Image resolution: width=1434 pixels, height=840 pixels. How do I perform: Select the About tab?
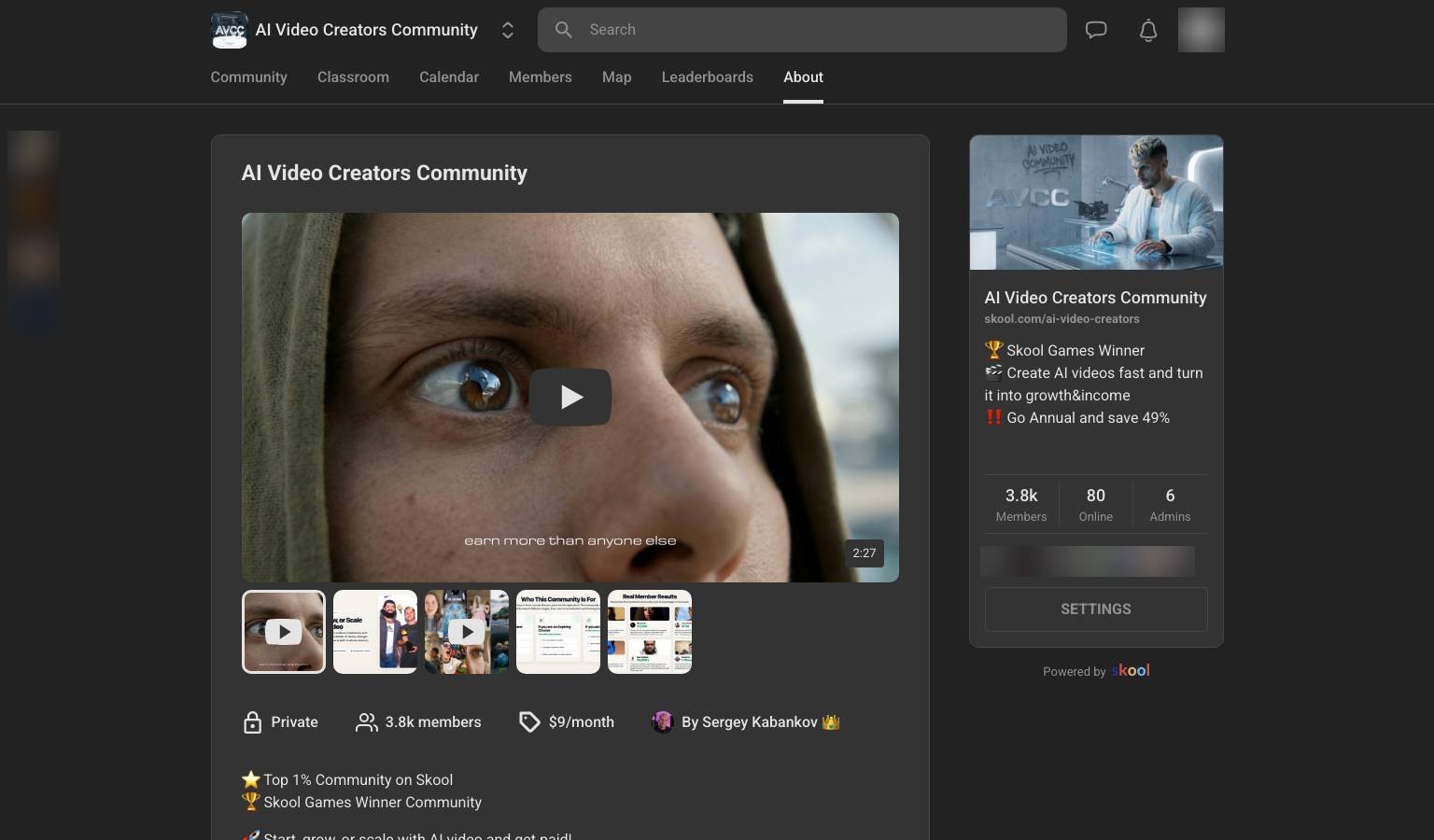803,77
